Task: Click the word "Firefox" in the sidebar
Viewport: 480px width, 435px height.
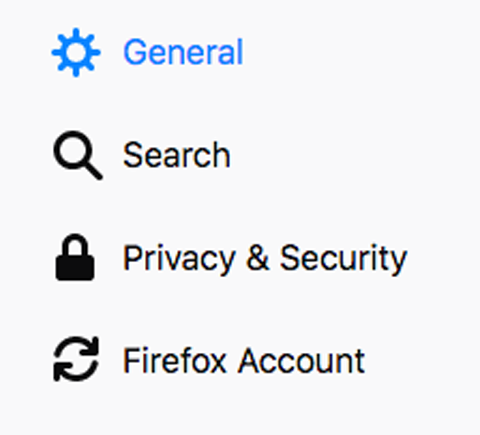Action: pos(175,360)
